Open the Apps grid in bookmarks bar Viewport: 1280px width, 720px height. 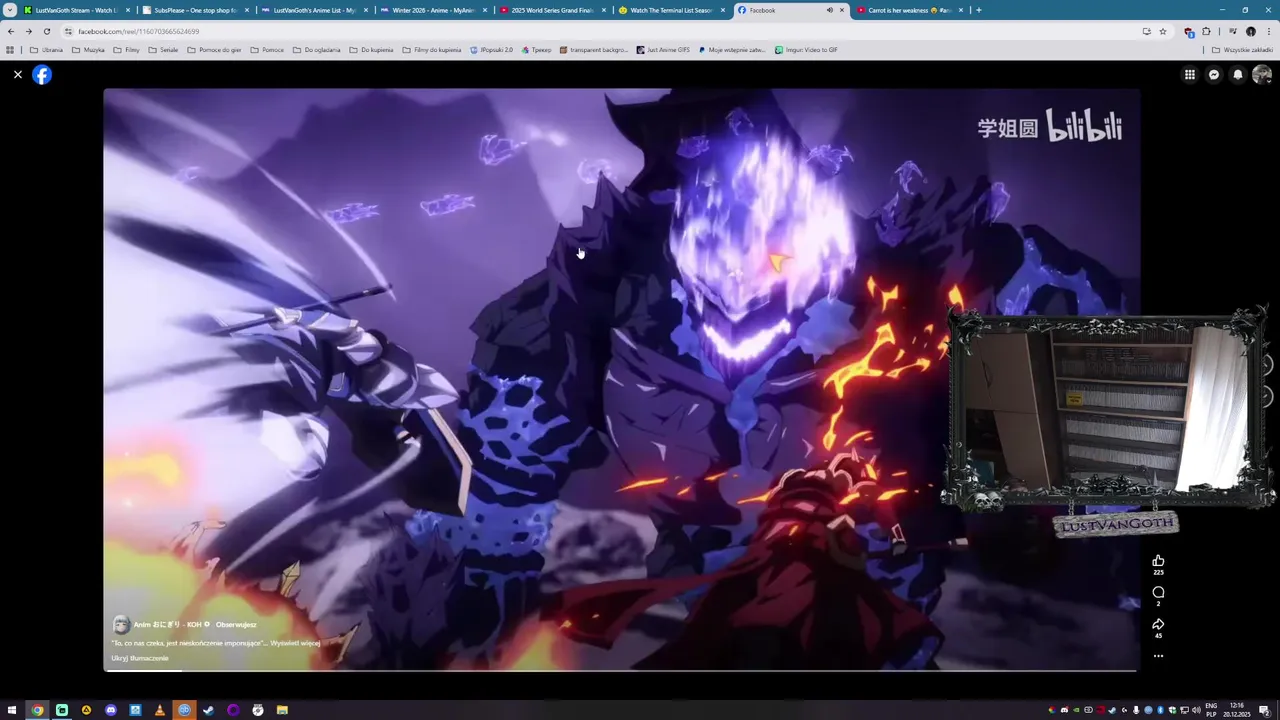click(x=10, y=49)
